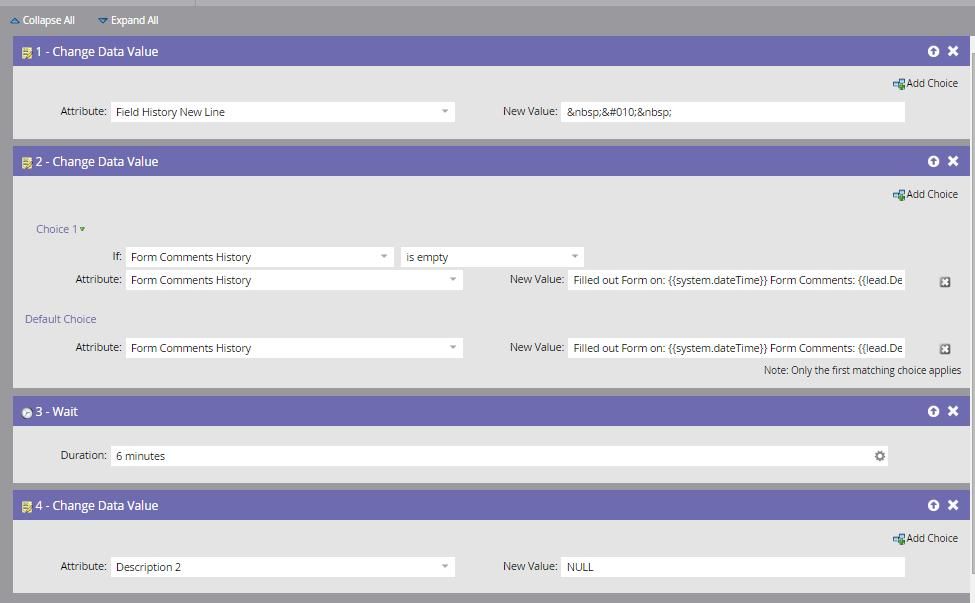Open the If Form Comments History dropdown

click(384, 257)
